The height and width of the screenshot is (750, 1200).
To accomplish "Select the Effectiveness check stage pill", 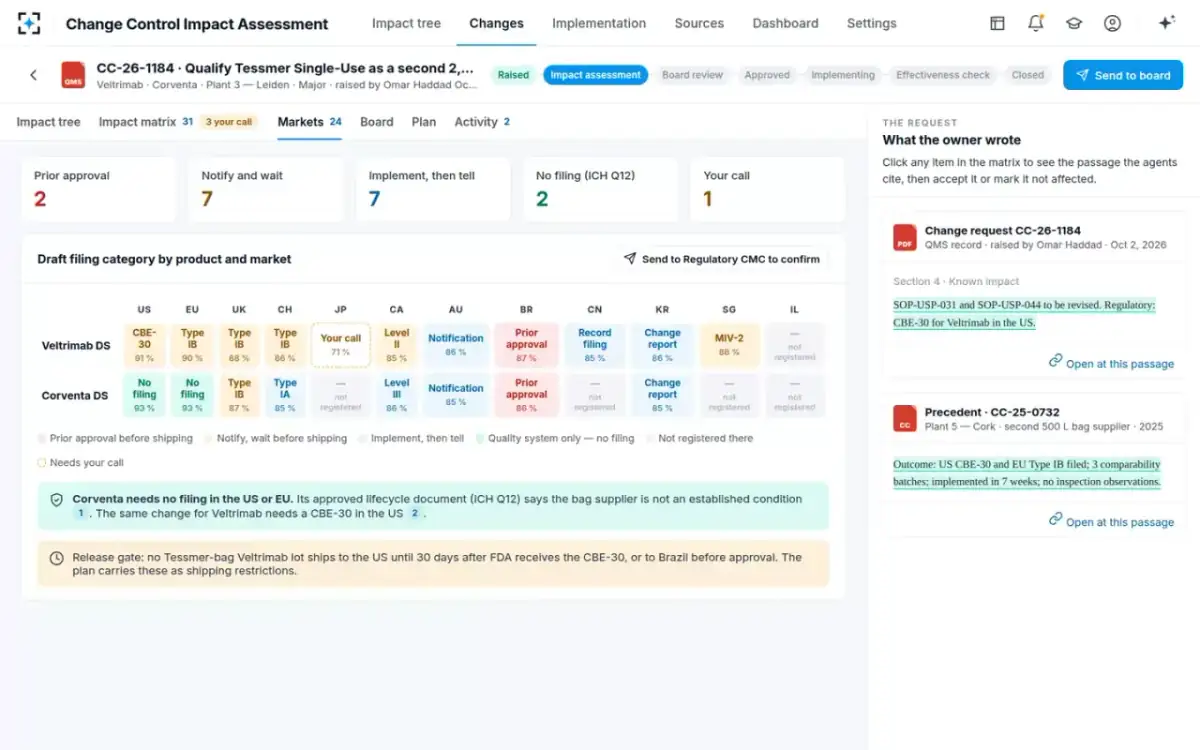I will [x=943, y=75].
